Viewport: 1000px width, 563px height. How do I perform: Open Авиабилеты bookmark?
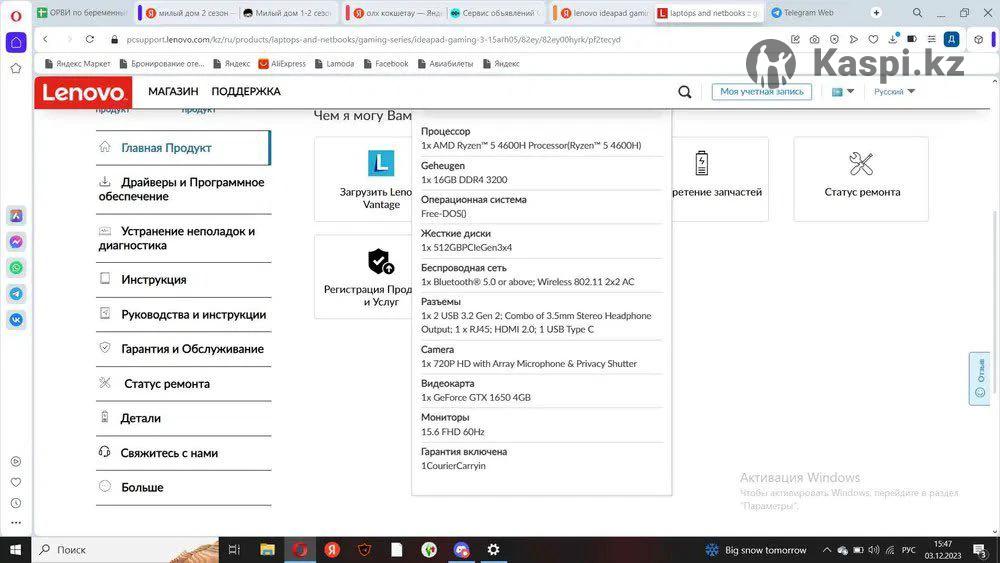coord(445,64)
